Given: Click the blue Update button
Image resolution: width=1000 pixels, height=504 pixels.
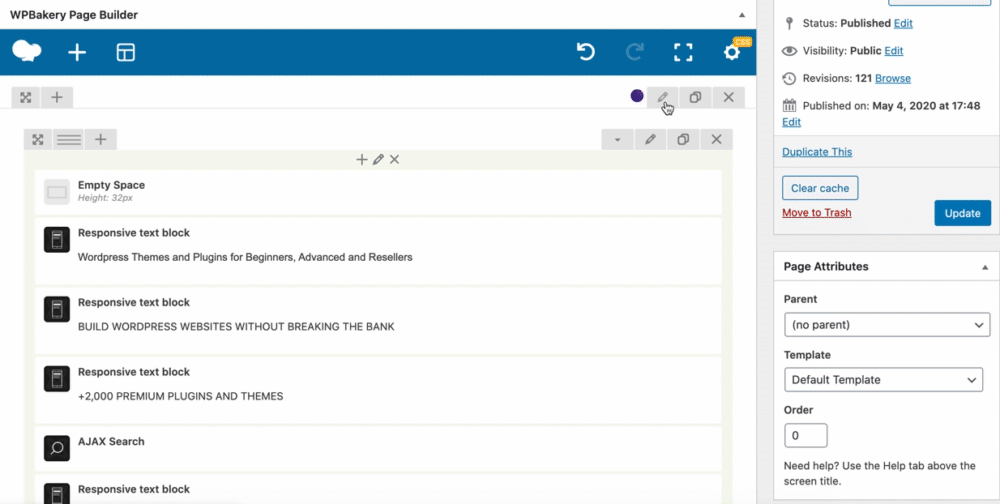Looking at the screenshot, I should pyautogui.click(x=962, y=213).
